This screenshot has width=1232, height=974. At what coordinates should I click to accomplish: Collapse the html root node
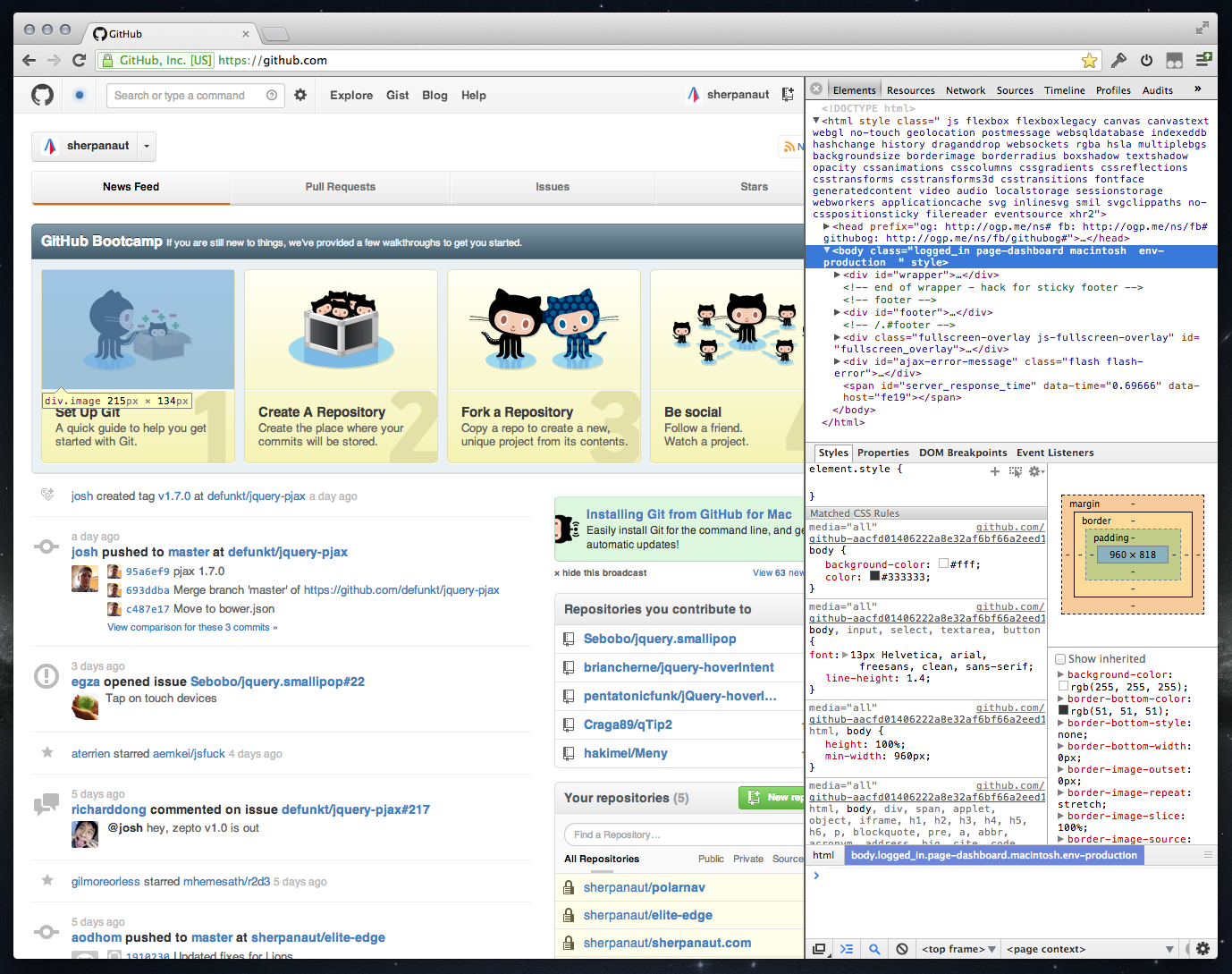coord(816,121)
